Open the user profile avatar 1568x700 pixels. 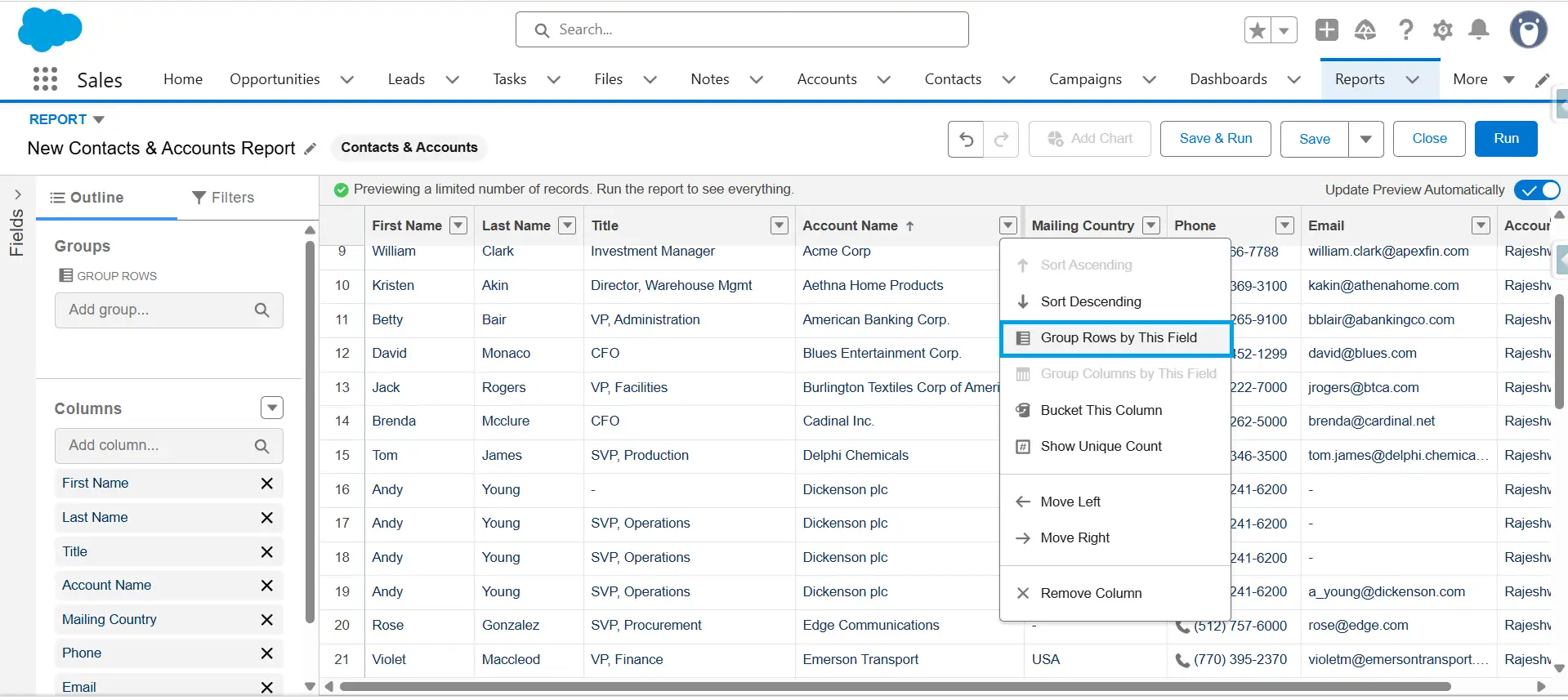[x=1528, y=30]
